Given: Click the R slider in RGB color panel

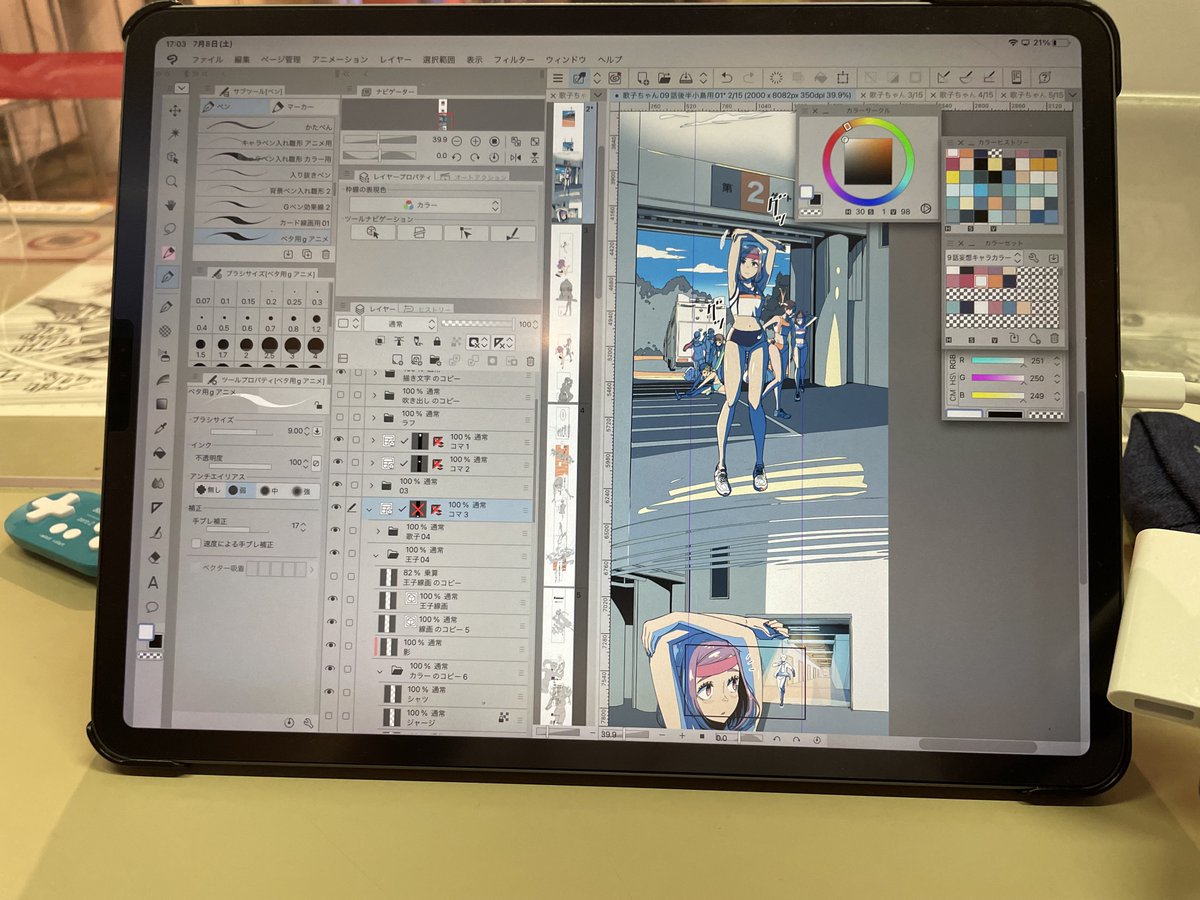Looking at the screenshot, I should click(x=996, y=361).
